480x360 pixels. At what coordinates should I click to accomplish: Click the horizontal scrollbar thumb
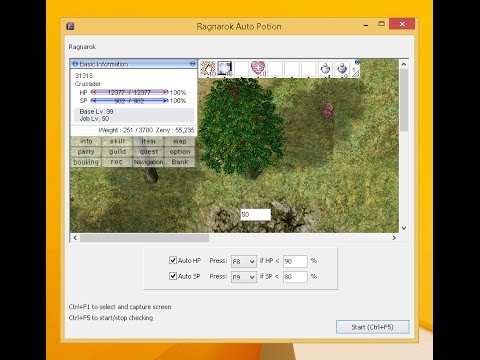click(x=144, y=238)
